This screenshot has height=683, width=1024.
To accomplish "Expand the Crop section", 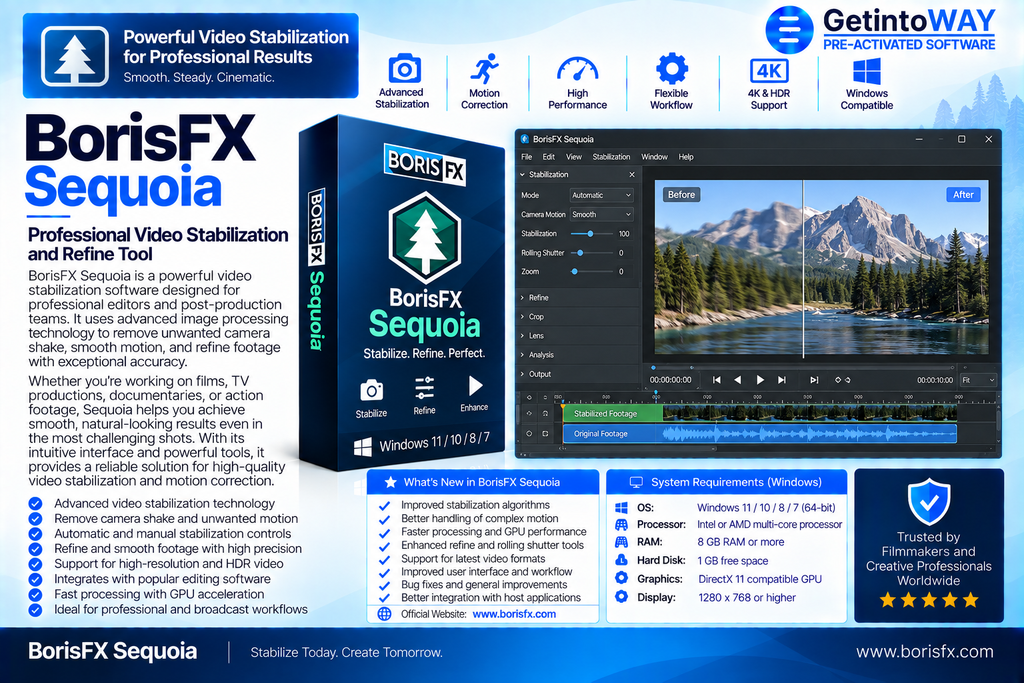I will coord(522,317).
